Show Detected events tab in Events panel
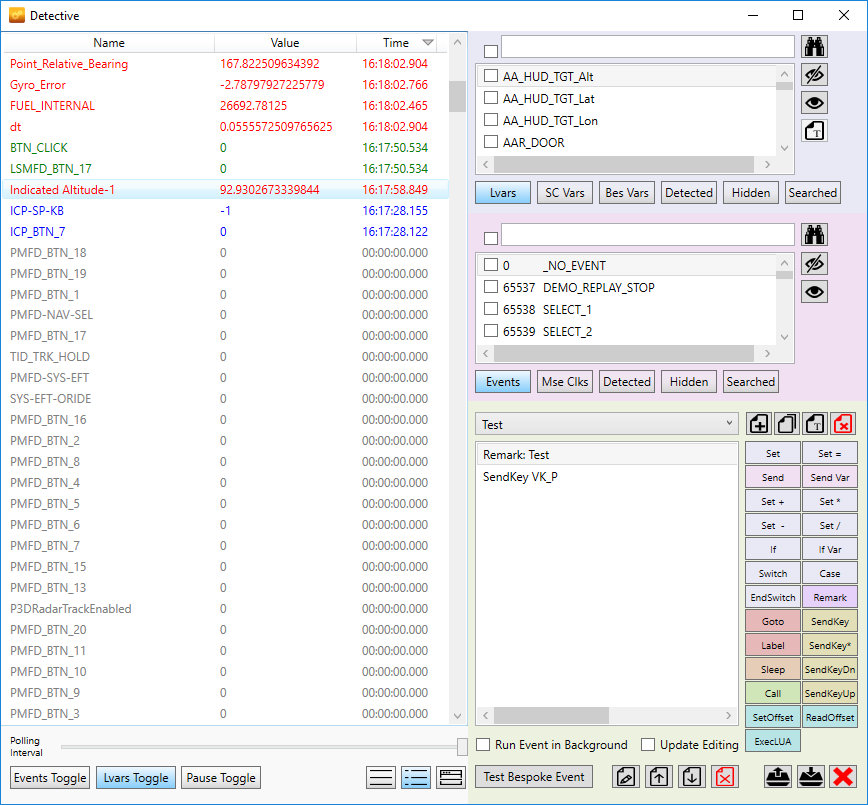Viewport: 868px width, 805px height. [x=627, y=381]
